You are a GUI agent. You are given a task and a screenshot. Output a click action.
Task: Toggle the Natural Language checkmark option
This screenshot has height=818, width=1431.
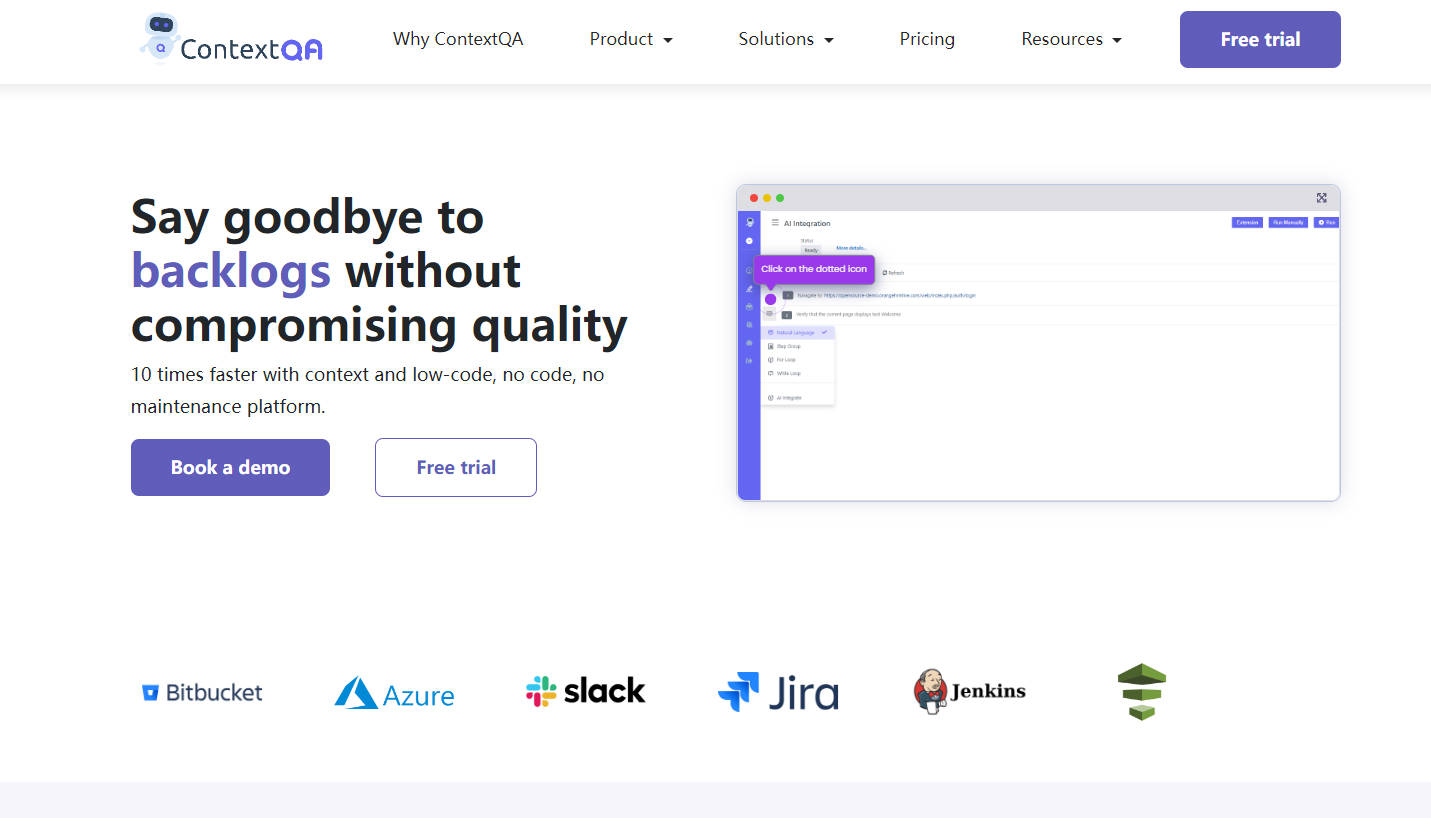click(x=824, y=332)
